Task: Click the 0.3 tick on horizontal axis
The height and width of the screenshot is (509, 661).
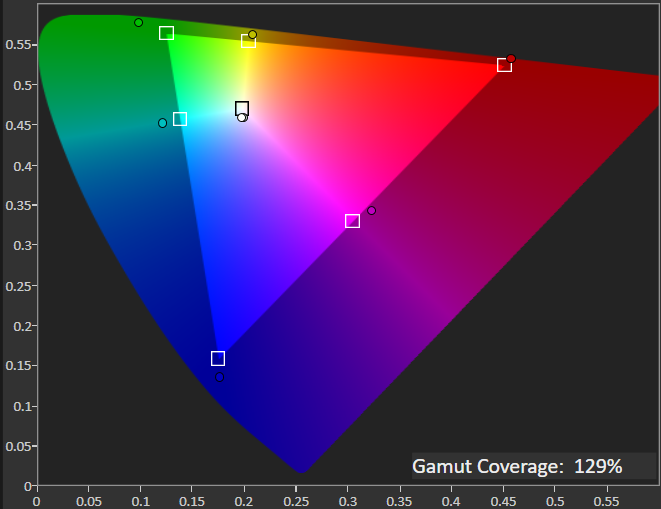Action: tap(348, 497)
